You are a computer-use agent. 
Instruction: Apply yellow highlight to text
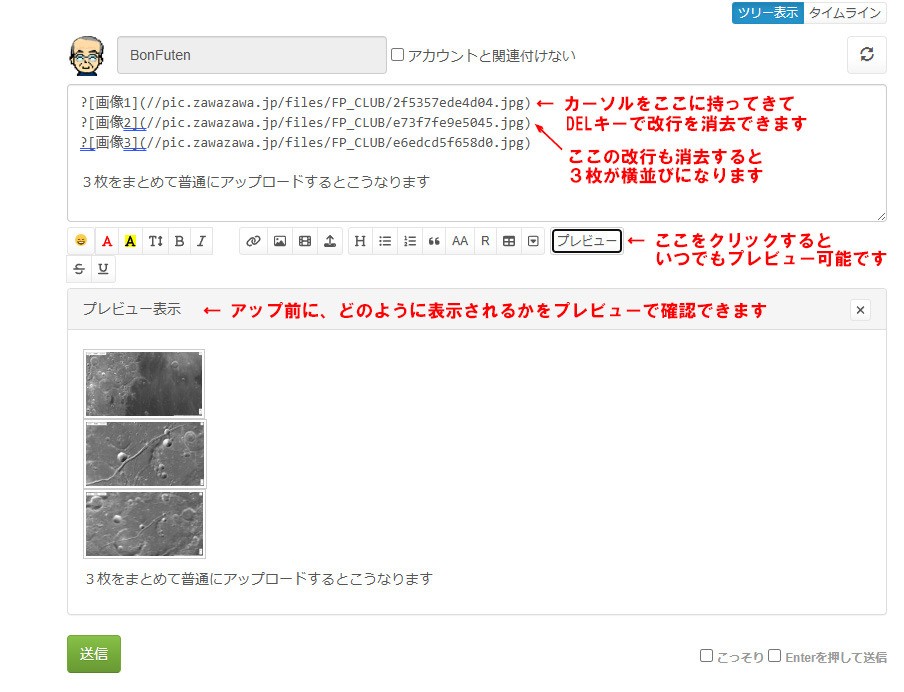pos(130,241)
